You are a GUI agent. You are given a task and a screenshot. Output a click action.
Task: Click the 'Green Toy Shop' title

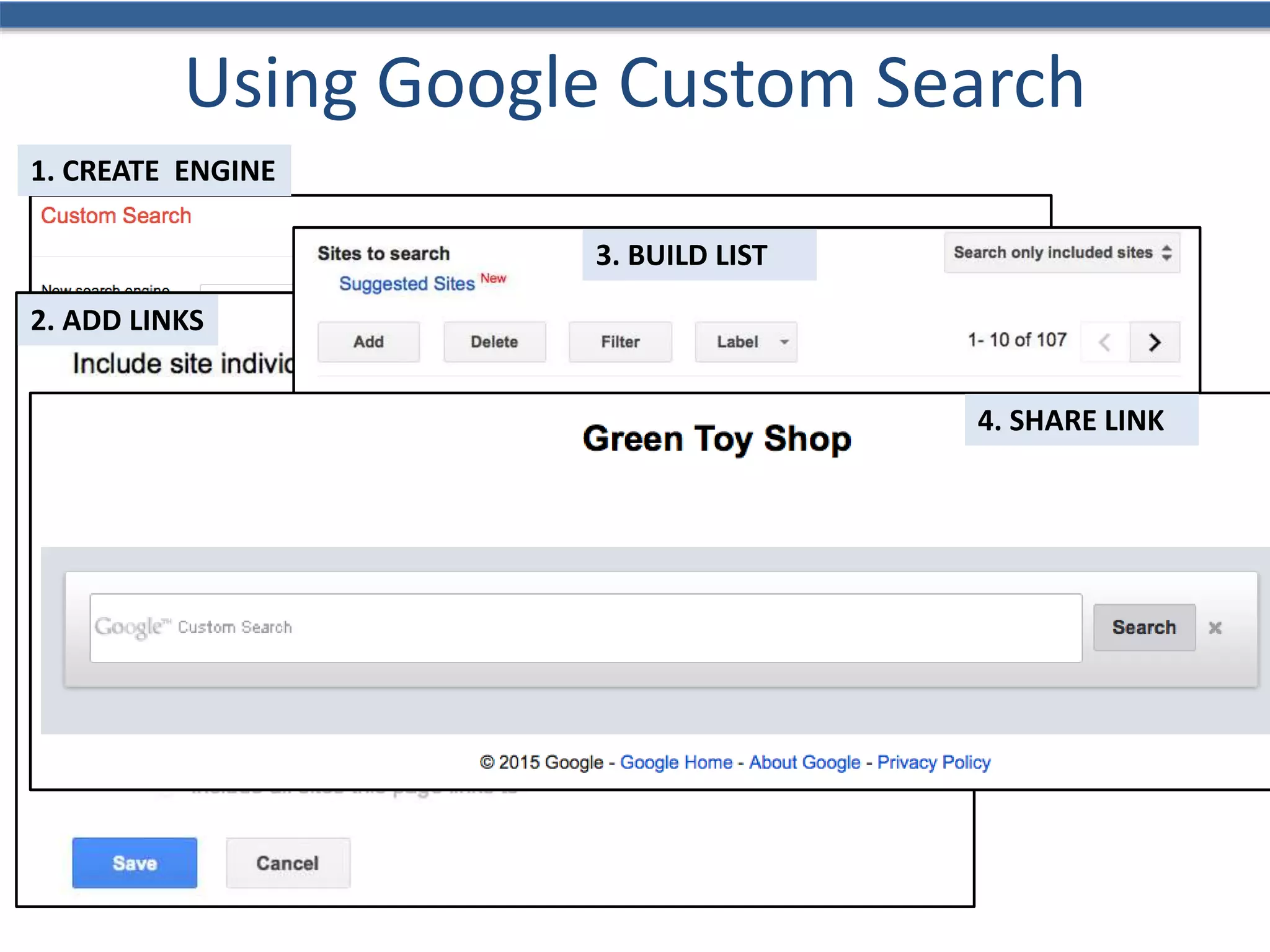[x=717, y=439]
